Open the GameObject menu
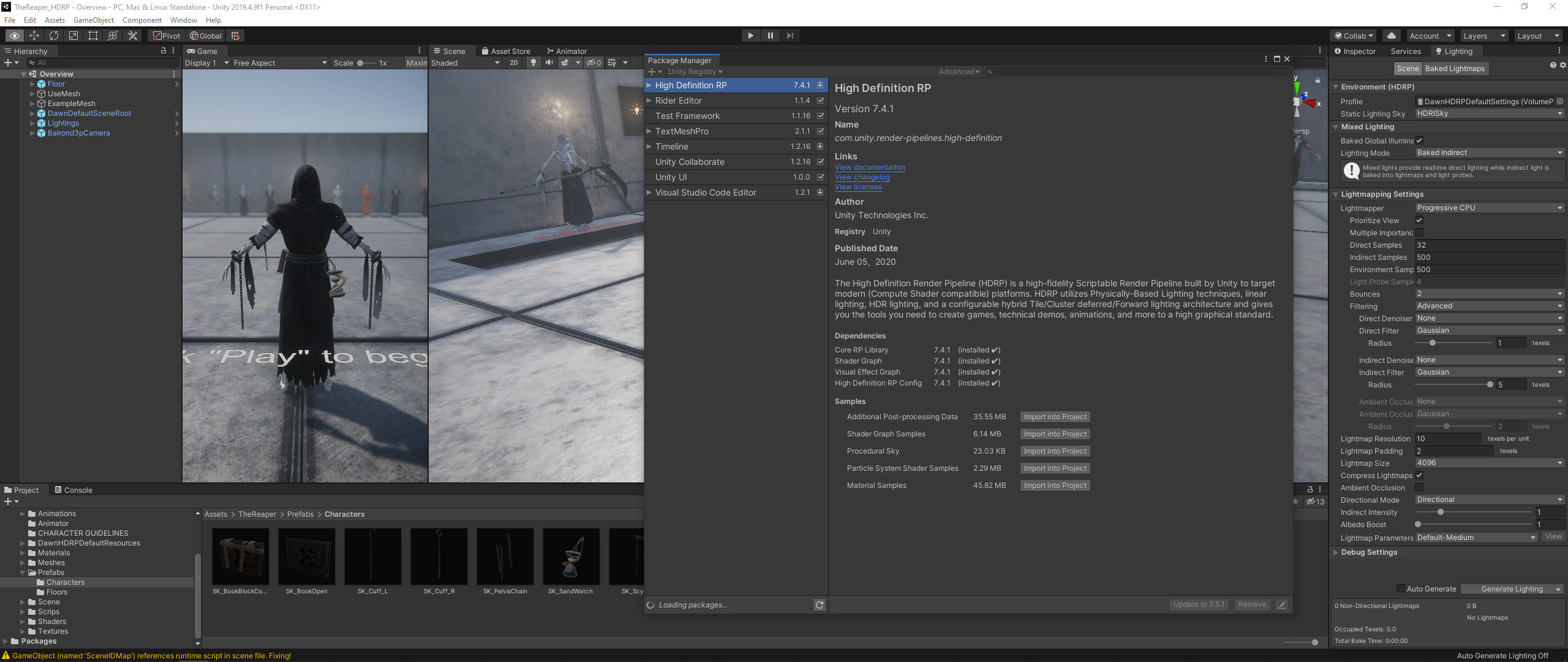Screen dimensions: 1568x662 click(94, 20)
